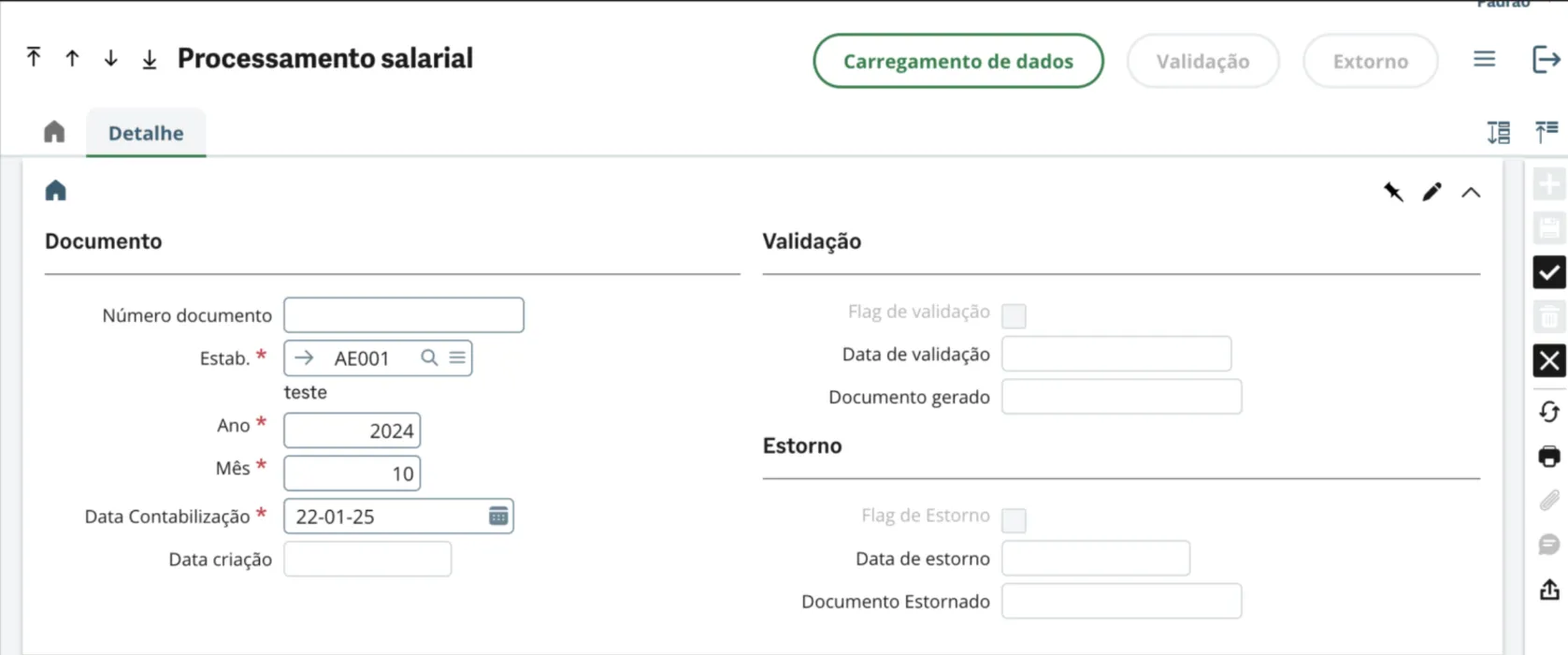Go to the next record arrow

[110, 58]
